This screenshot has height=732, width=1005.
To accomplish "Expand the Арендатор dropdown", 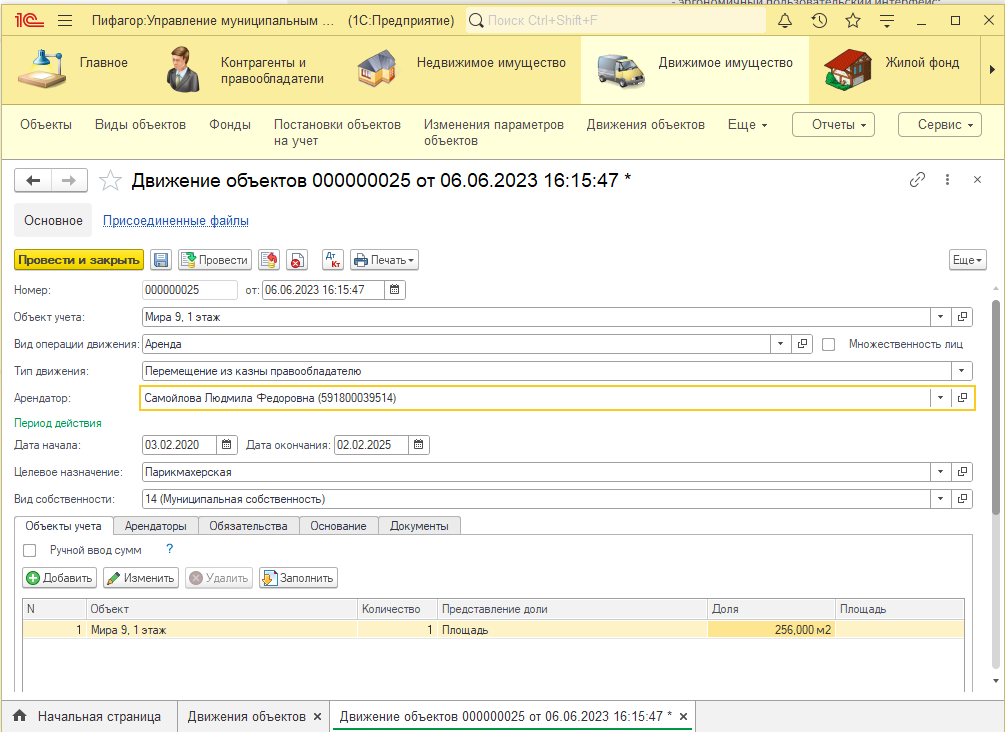I will pyautogui.click(x=940, y=398).
